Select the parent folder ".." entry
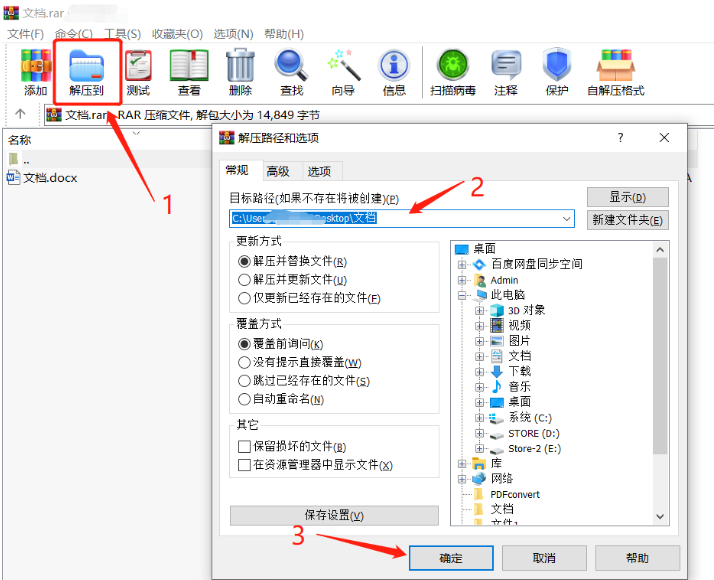 tap(19, 160)
